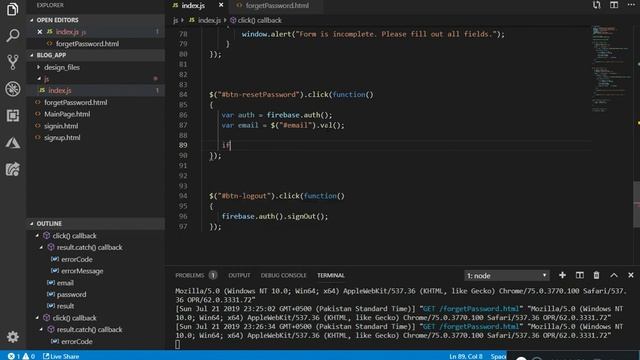Click the errors count in status bar
The width and height of the screenshot is (640, 360).
[14, 356]
